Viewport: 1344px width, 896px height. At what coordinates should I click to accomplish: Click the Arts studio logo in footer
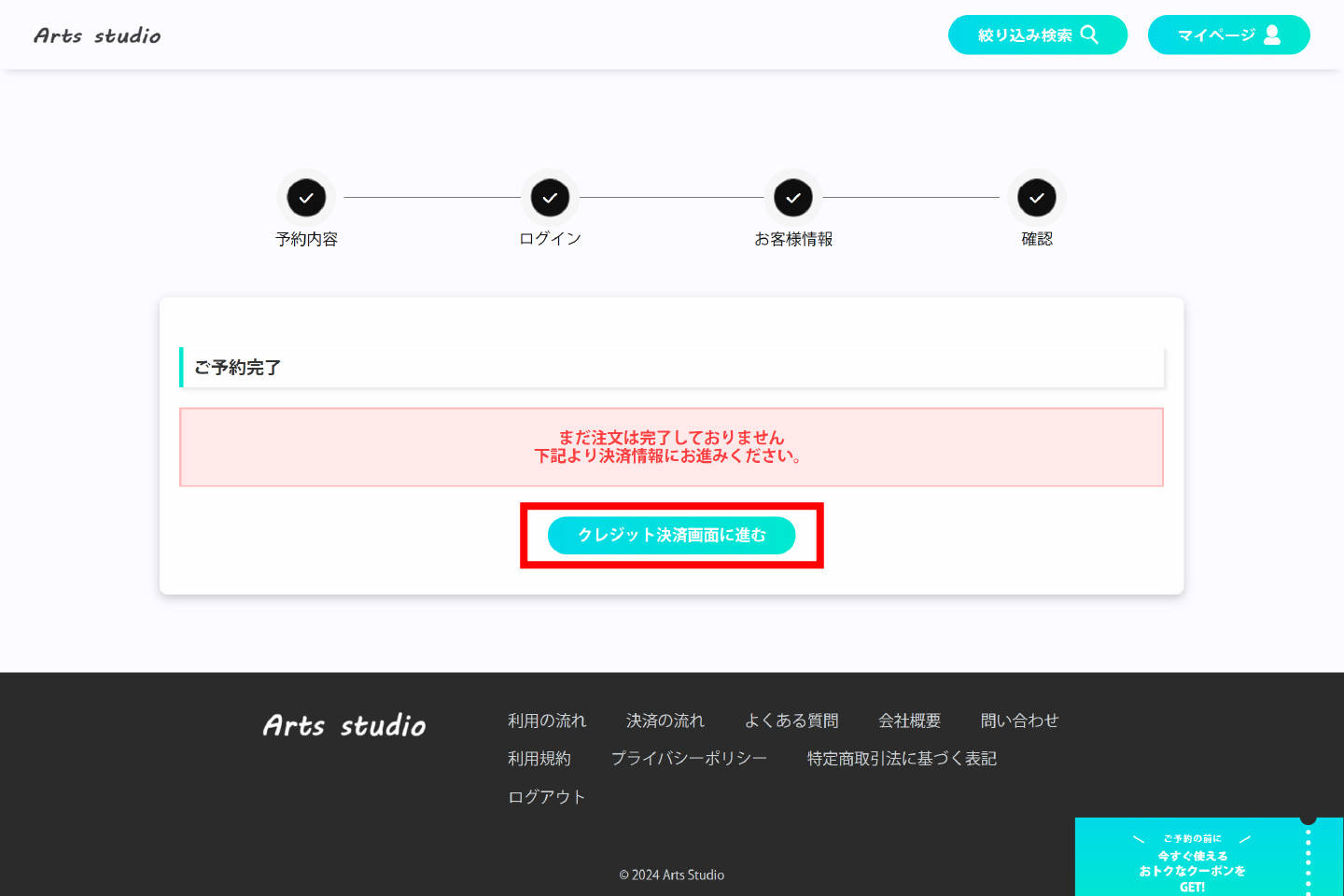pyautogui.click(x=344, y=725)
